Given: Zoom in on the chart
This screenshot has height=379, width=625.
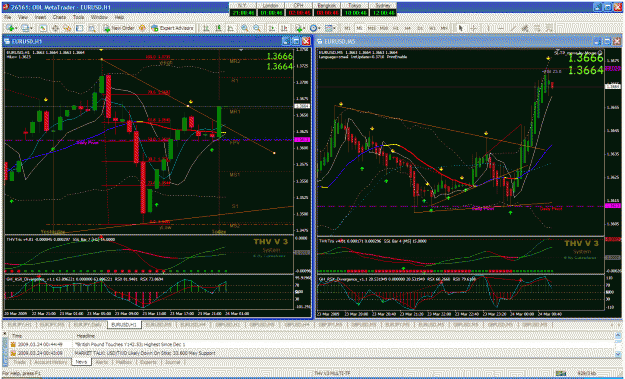Looking at the screenshot, I should 244,28.
